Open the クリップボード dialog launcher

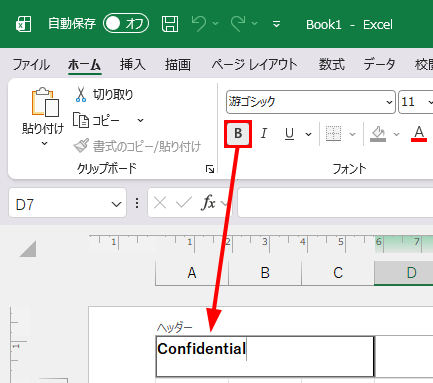tap(210, 169)
